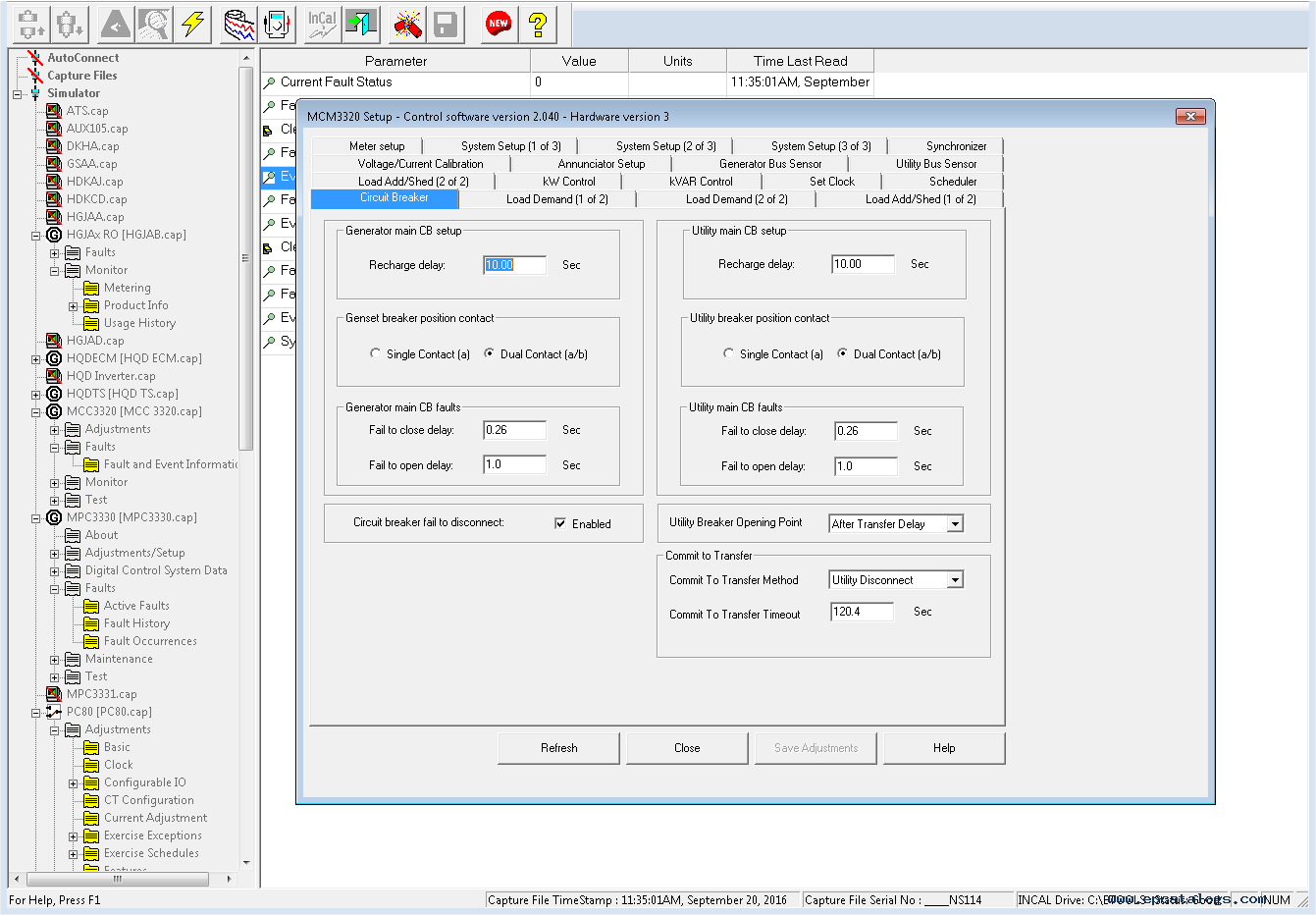Click the Fault History folder icon
The height and width of the screenshot is (915, 1316).
[91, 623]
